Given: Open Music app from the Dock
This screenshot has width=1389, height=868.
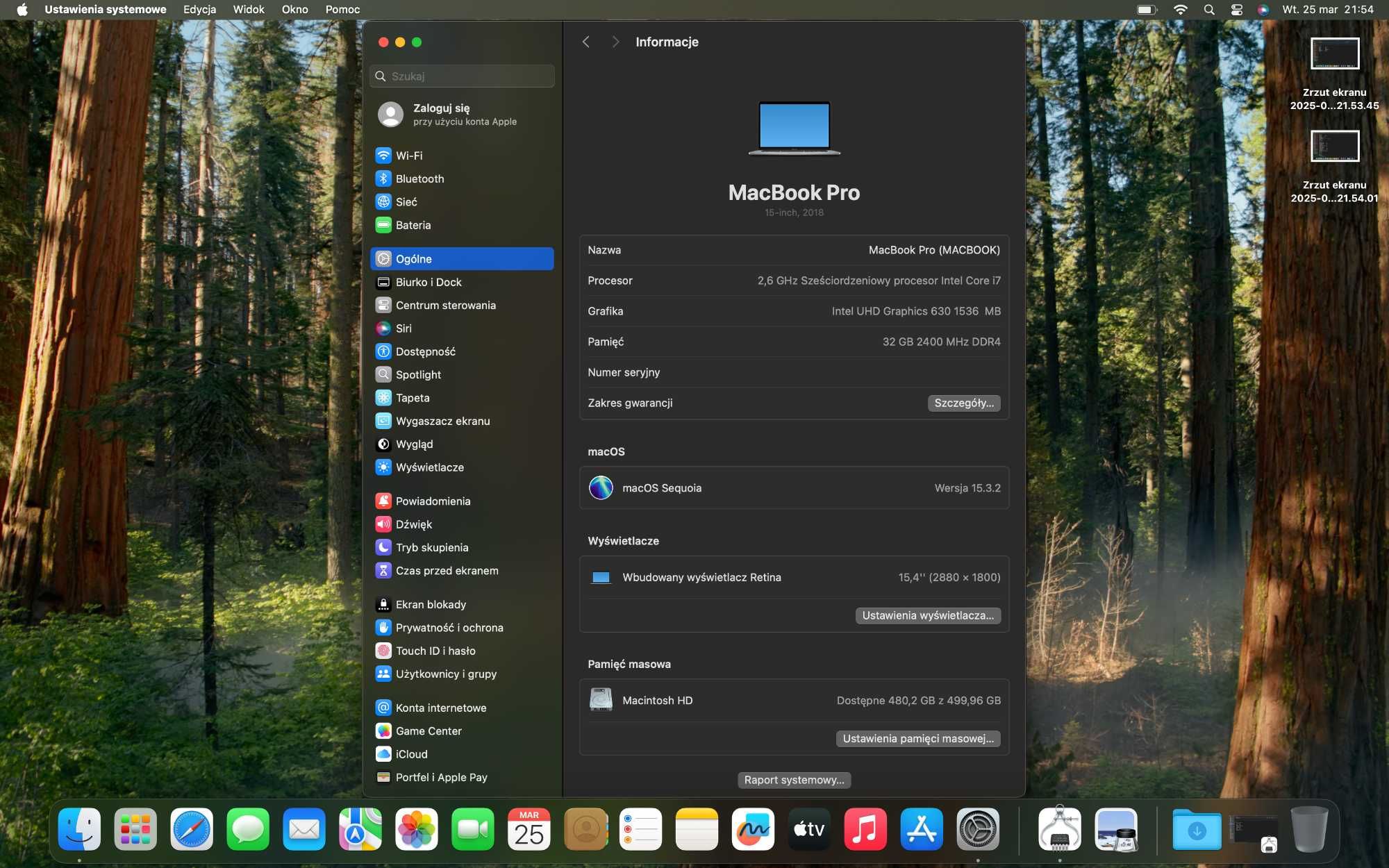Looking at the screenshot, I should coord(865,828).
